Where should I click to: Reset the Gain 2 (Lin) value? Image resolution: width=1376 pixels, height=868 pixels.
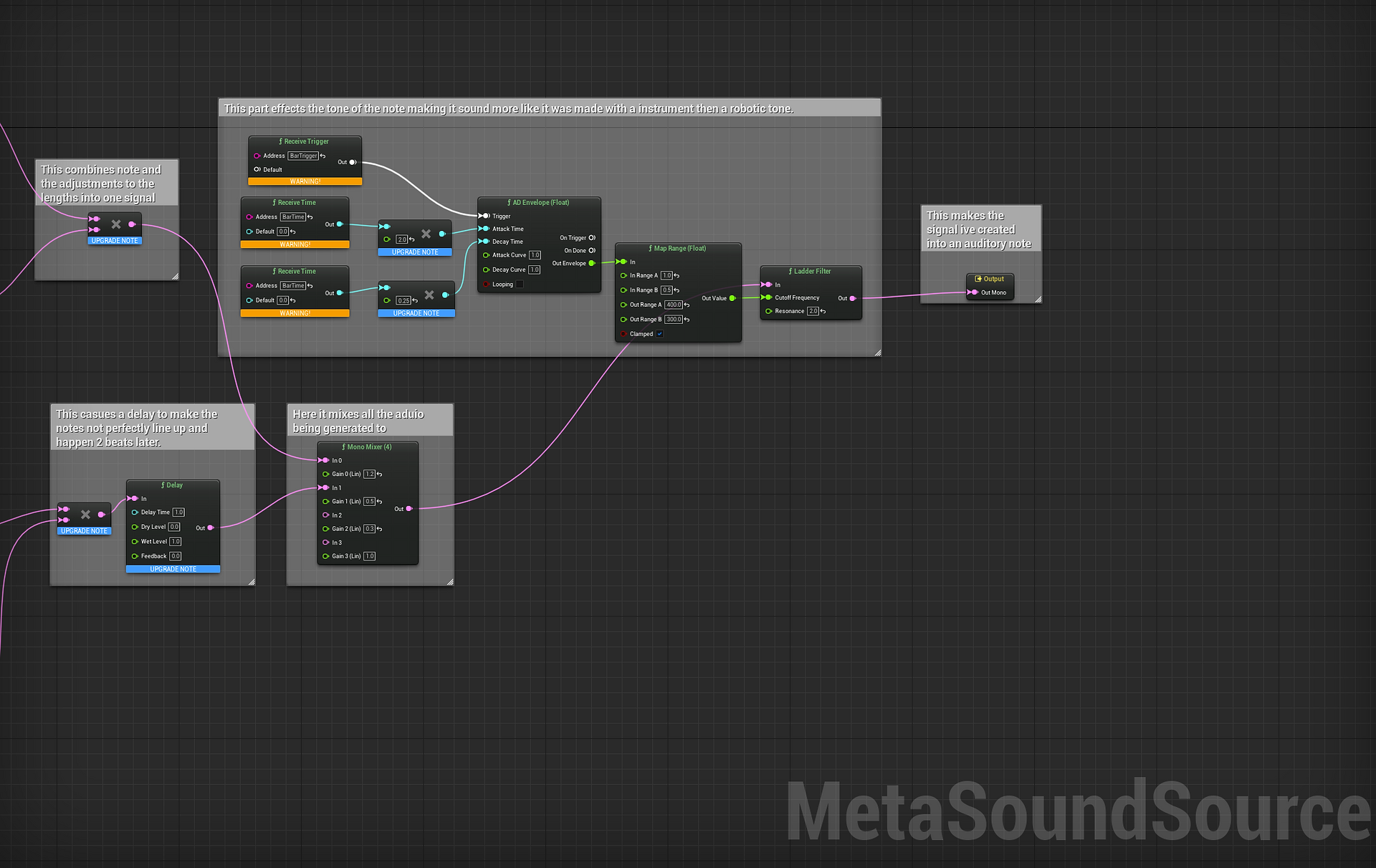[x=379, y=529]
